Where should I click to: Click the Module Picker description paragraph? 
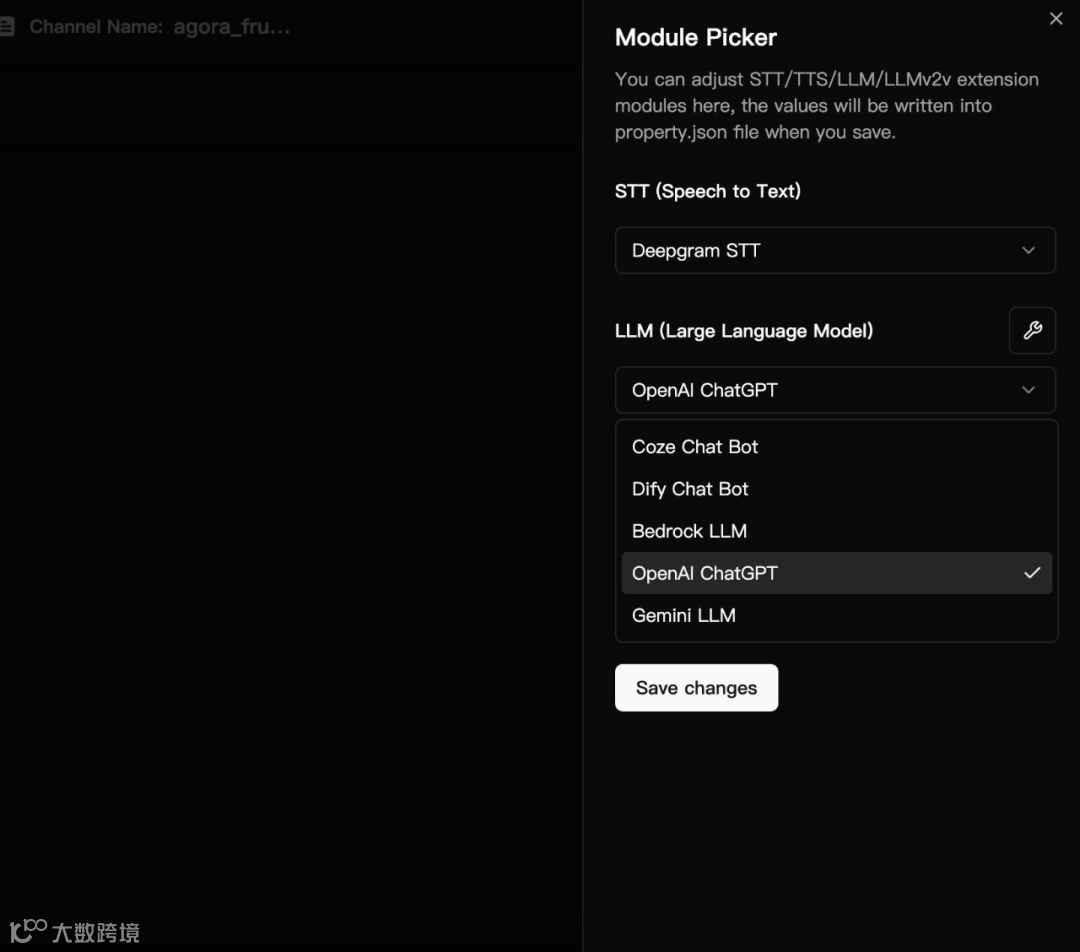click(827, 105)
